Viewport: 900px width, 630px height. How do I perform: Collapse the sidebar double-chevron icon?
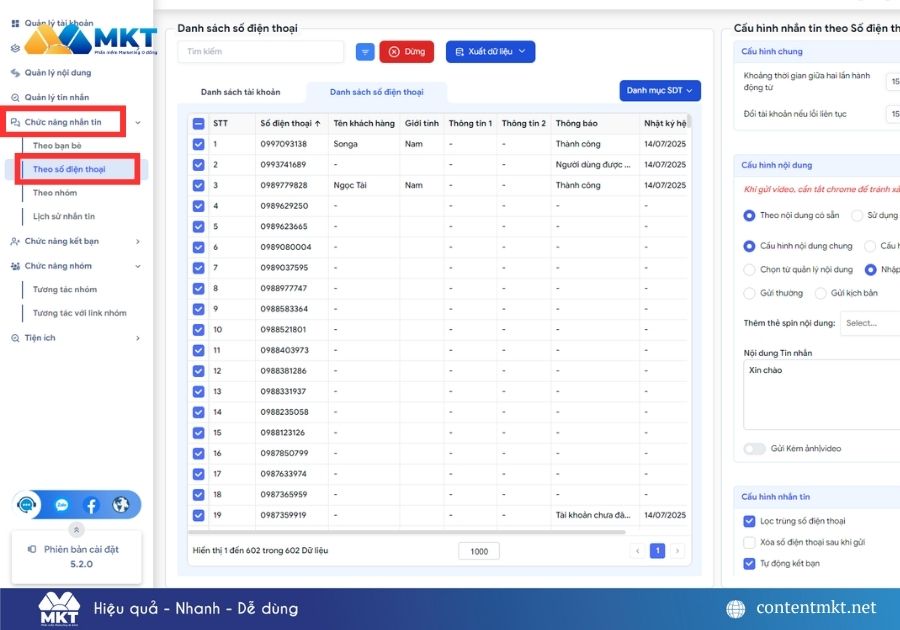coord(77,530)
